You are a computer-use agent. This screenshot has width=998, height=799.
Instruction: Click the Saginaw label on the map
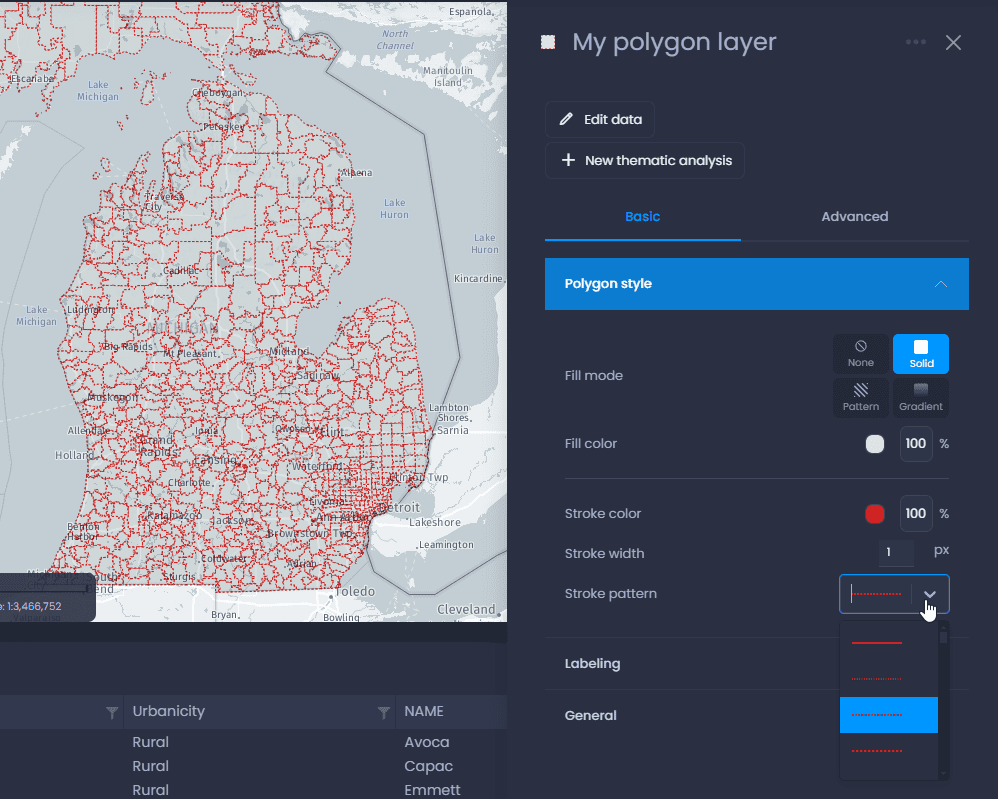tap(318, 376)
